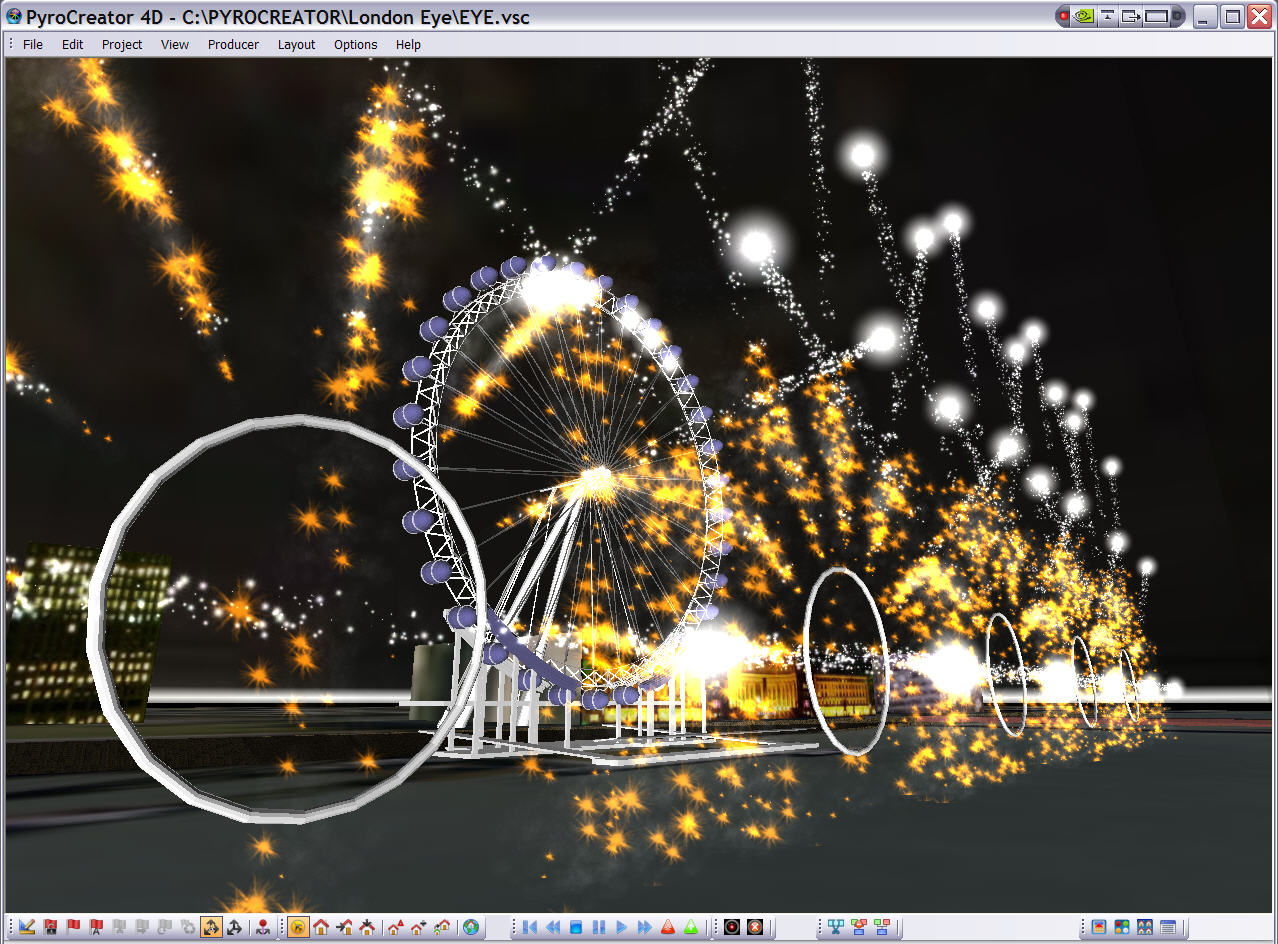Open the Edit menu

tap(72, 44)
